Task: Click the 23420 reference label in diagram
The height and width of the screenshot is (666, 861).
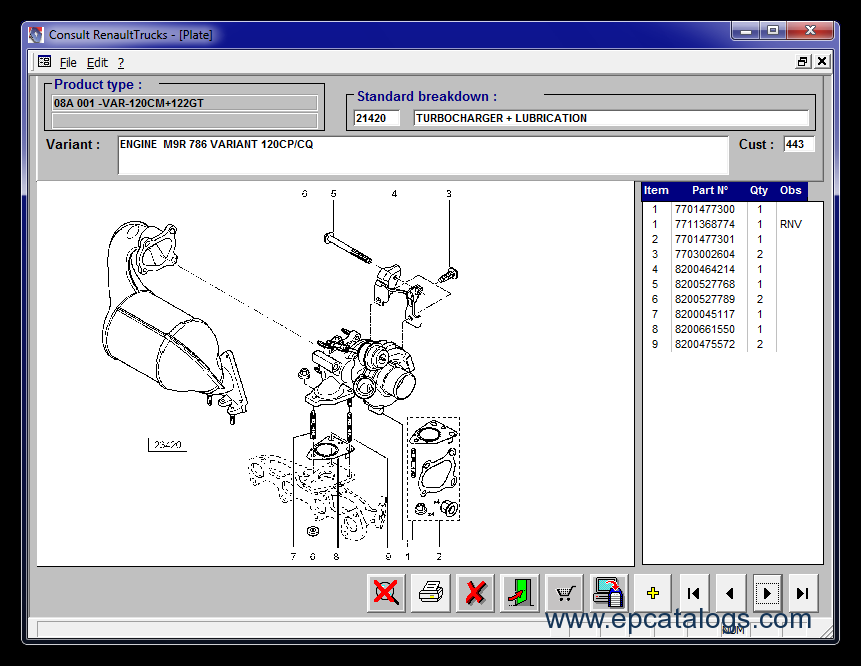Action: [167, 445]
